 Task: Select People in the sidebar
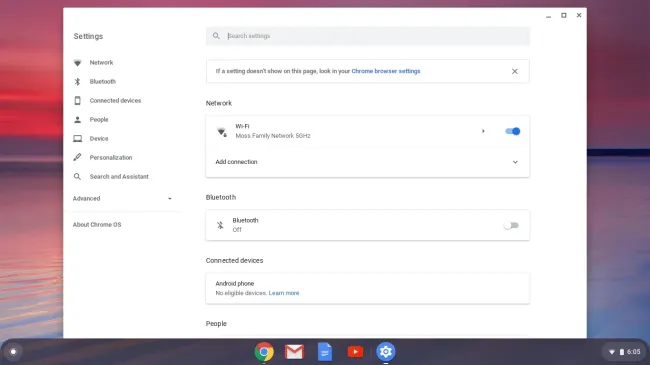(99, 119)
